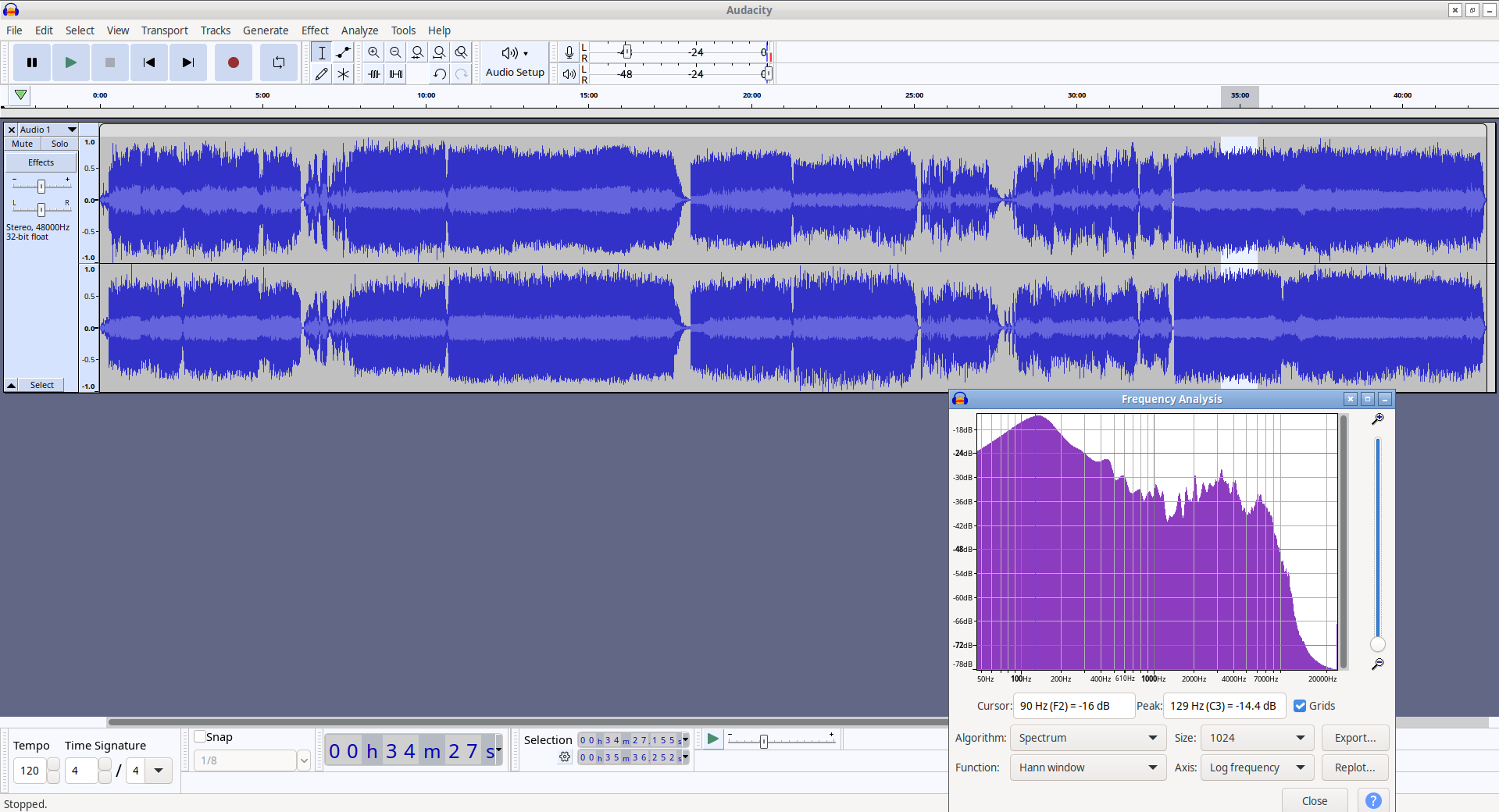Adjust the playback speed slider
This screenshot has width=1499, height=812.
764,741
